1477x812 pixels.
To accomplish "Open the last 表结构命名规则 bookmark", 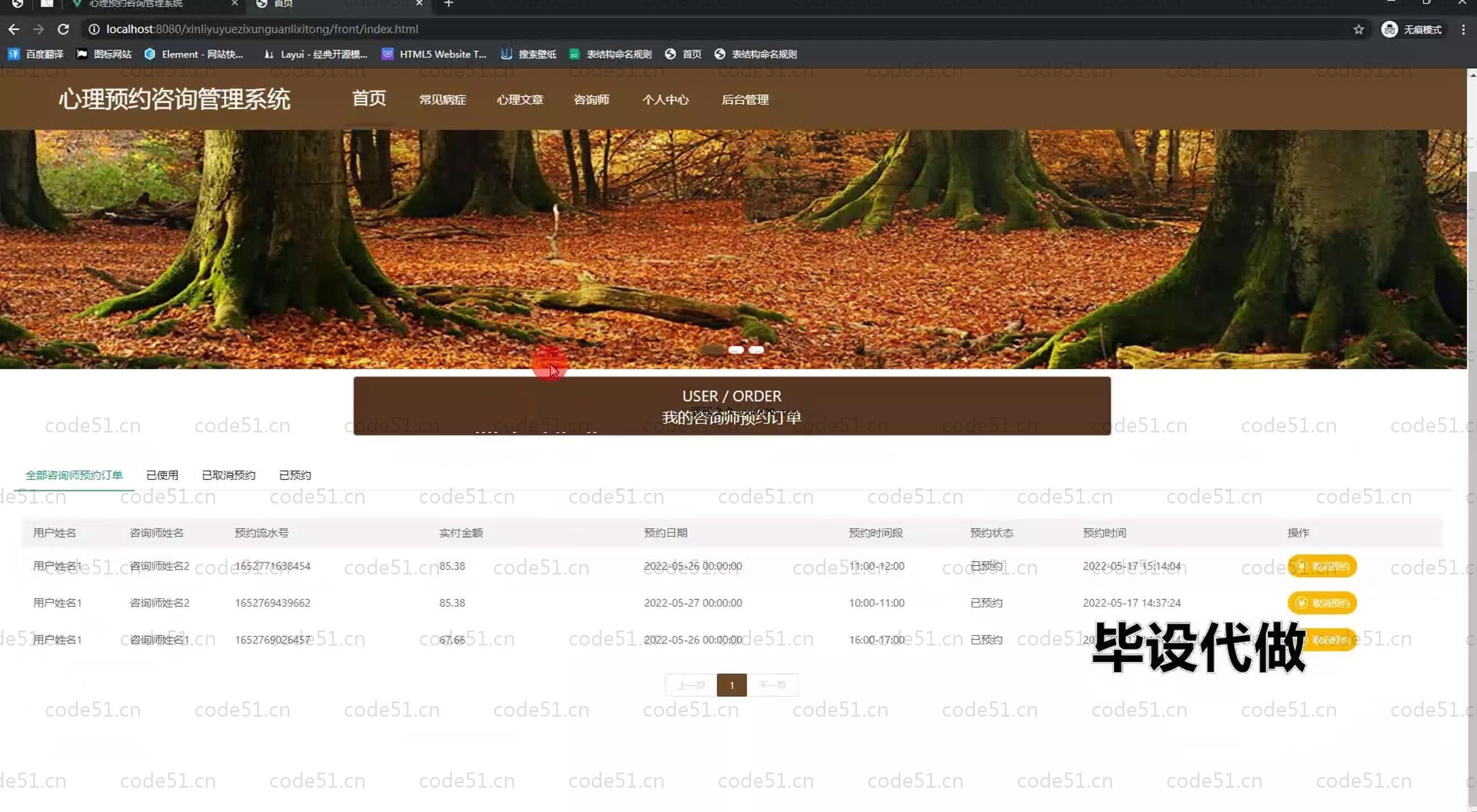I will tap(755, 54).
